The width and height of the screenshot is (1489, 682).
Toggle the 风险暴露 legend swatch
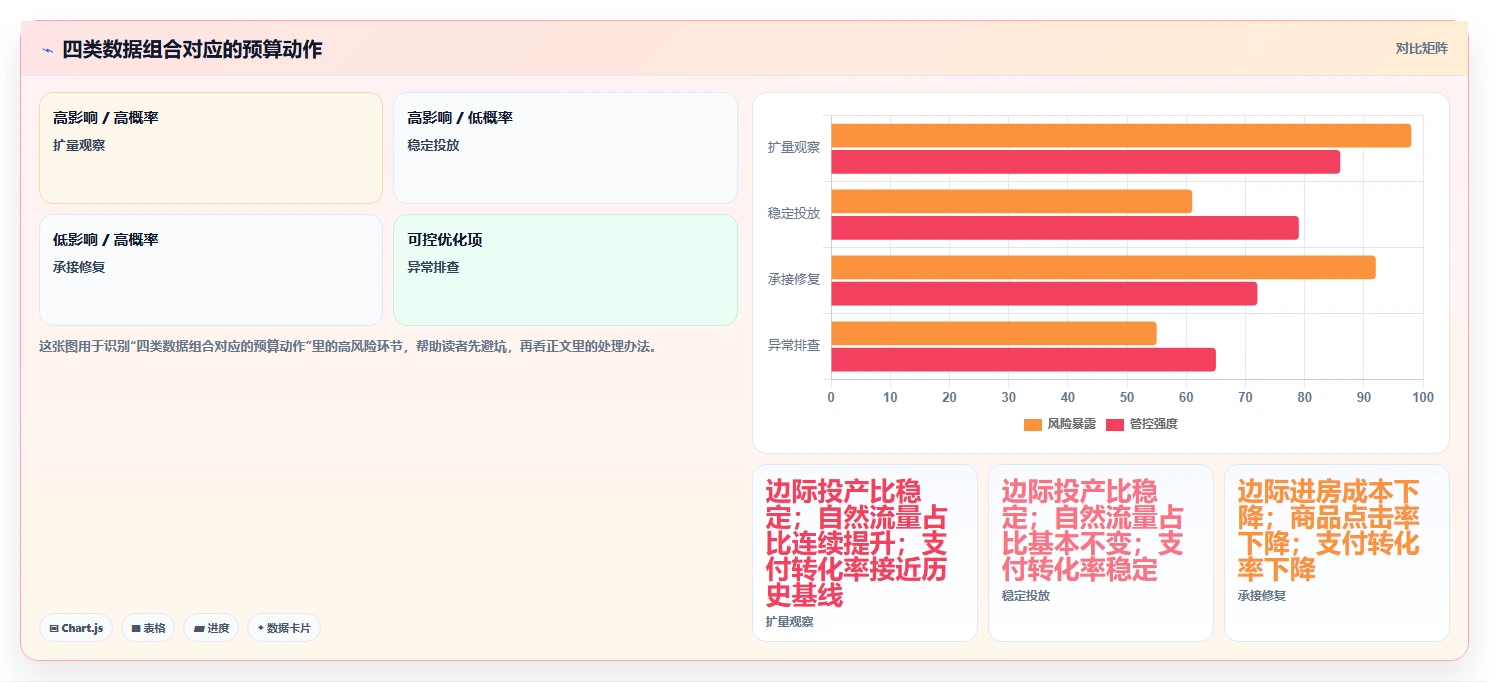click(1033, 424)
